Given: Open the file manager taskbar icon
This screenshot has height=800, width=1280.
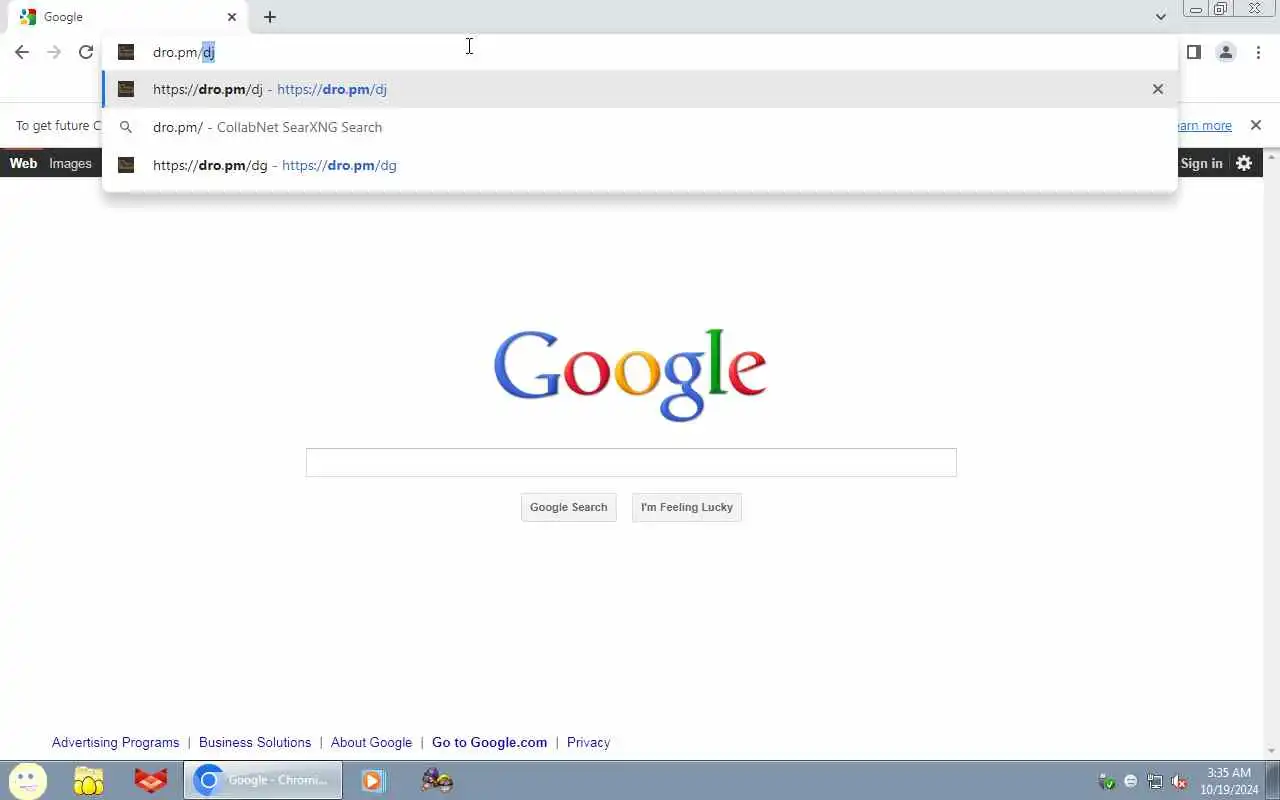Looking at the screenshot, I should (89, 780).
